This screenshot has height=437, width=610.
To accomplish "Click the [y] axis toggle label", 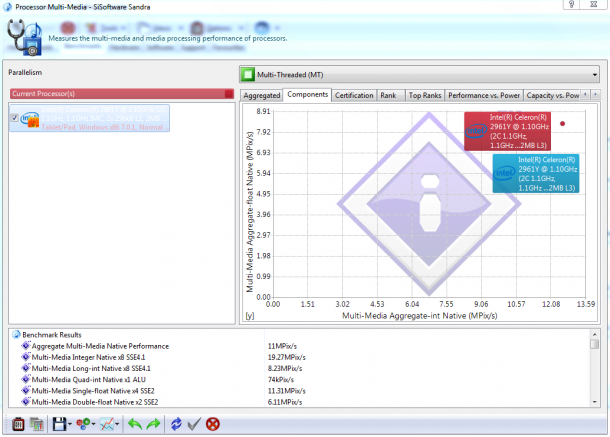I will [250, 316].
